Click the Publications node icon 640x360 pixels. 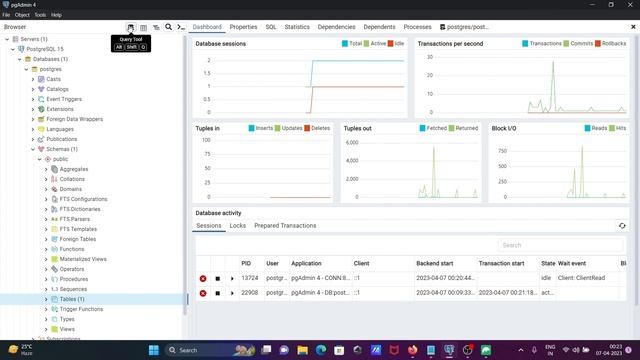[x=41, y=139]
